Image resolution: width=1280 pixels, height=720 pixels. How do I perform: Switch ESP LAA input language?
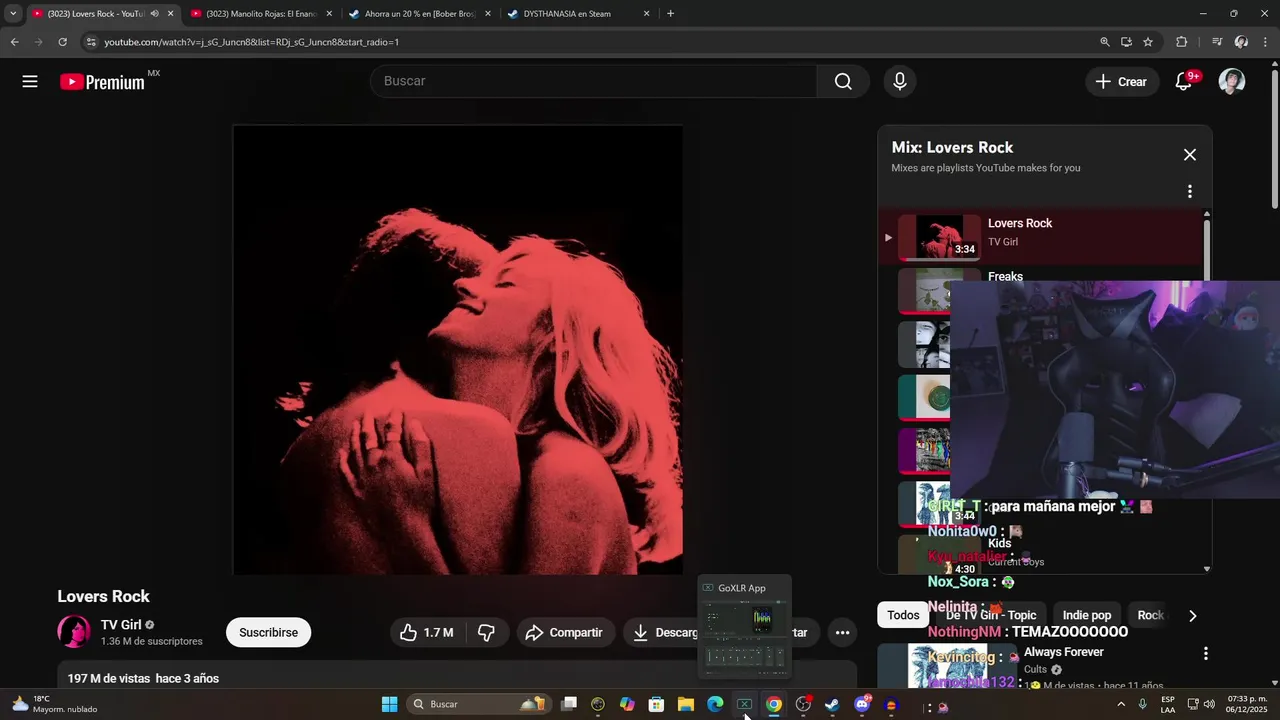(1167, 704)
